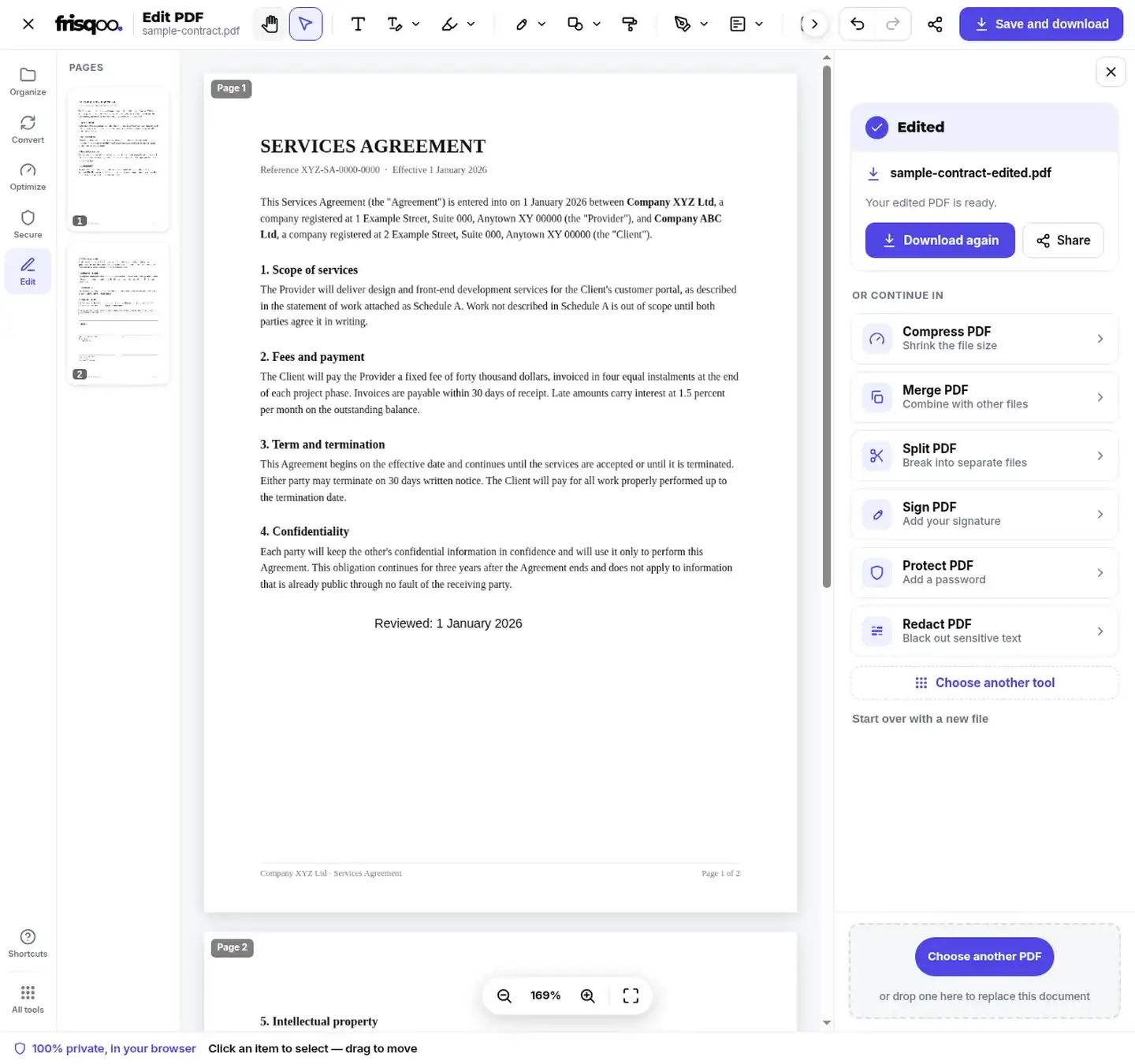Continue in Redact PDF
Image resolution: width=1135 pixels, height=1064 pixels.
984,631
